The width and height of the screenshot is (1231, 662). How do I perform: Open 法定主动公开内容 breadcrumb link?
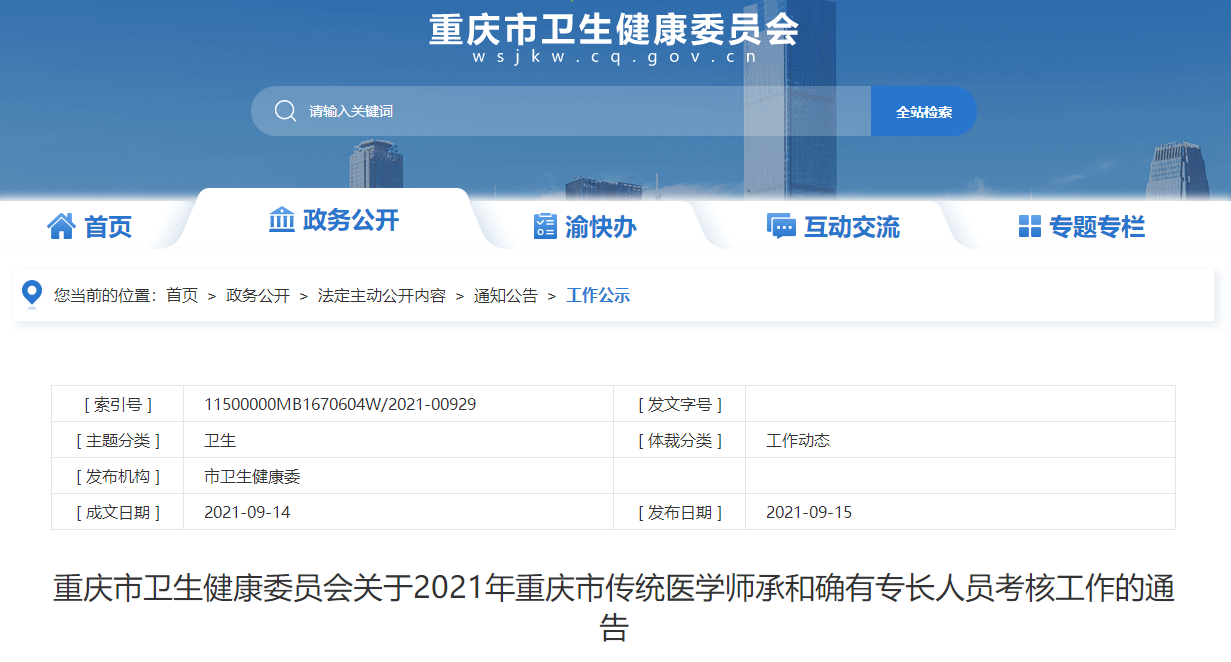coord(381,296)
